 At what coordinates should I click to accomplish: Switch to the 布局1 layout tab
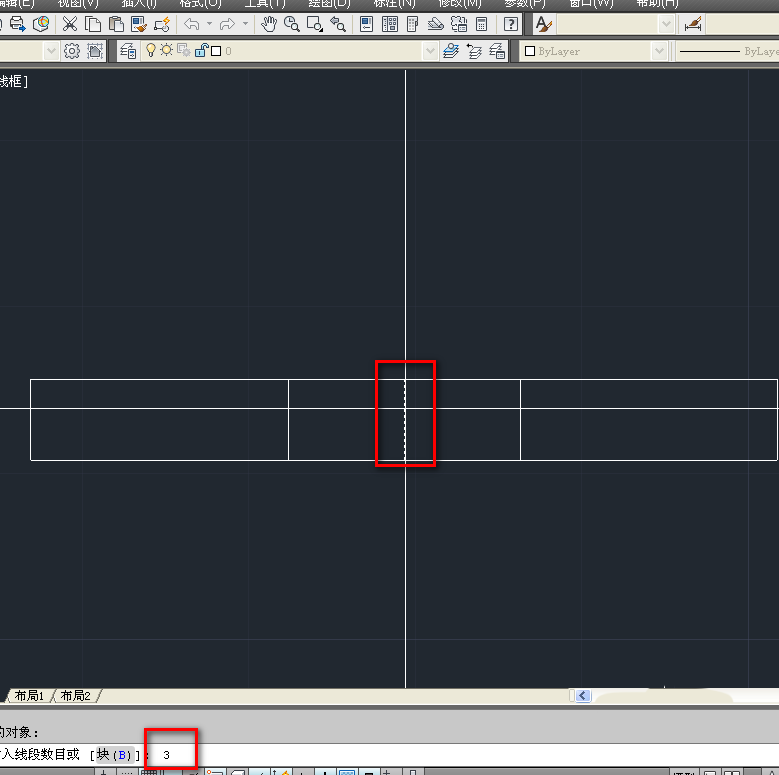click(x=29, y=696)
